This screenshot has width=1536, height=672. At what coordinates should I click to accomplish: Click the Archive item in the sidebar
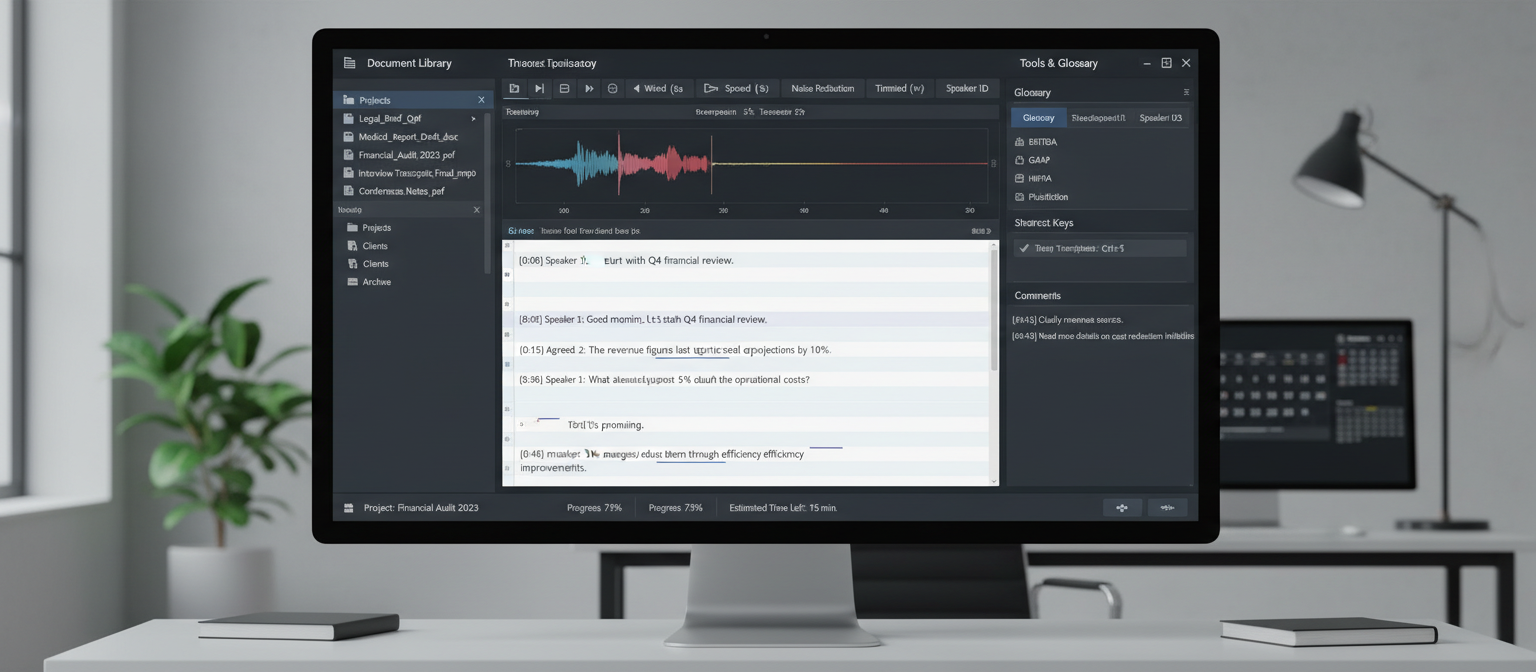376,282
